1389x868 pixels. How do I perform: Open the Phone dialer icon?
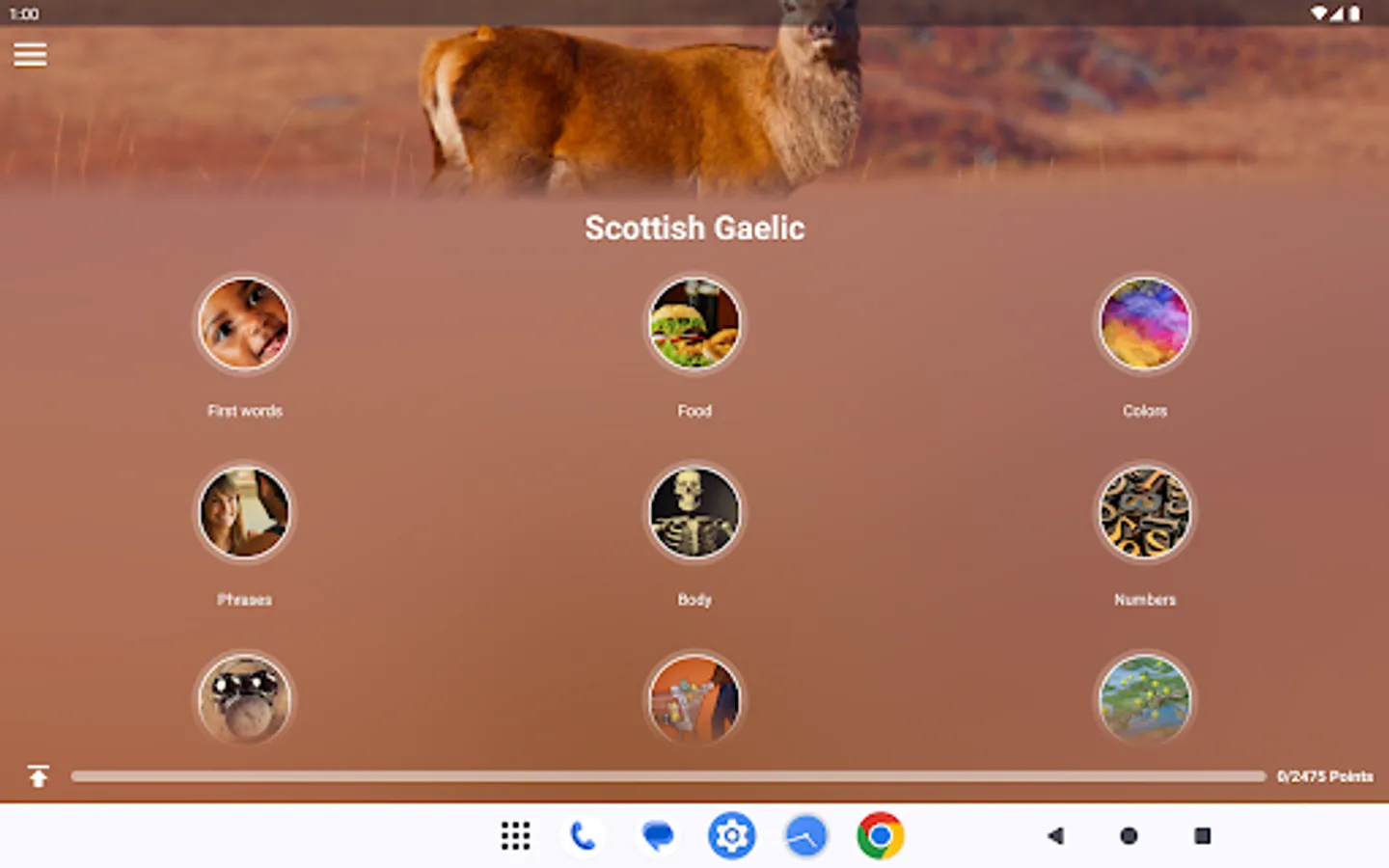coord(584,835)
